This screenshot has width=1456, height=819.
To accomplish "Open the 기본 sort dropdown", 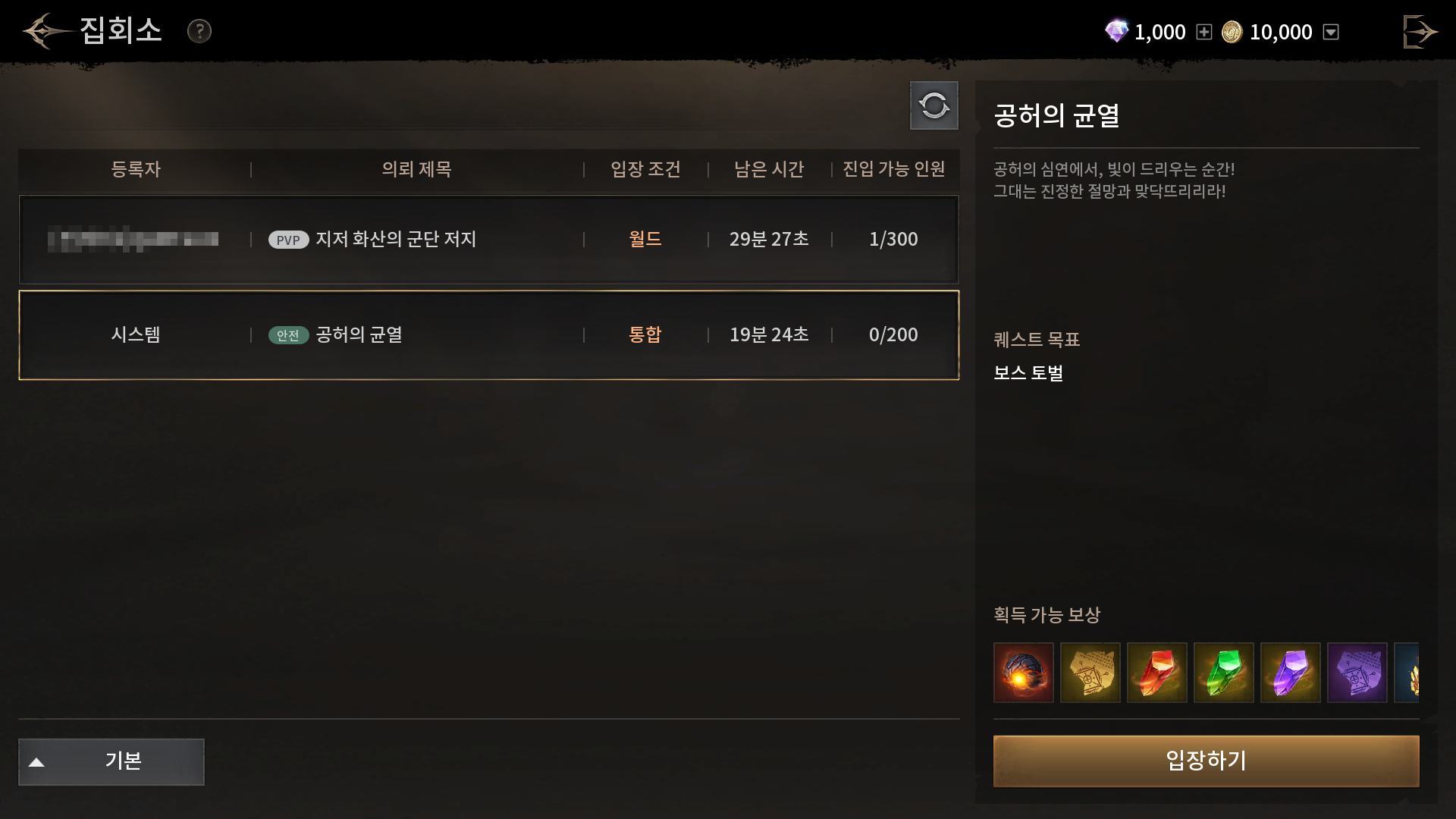I will click(x=111, y=761).
